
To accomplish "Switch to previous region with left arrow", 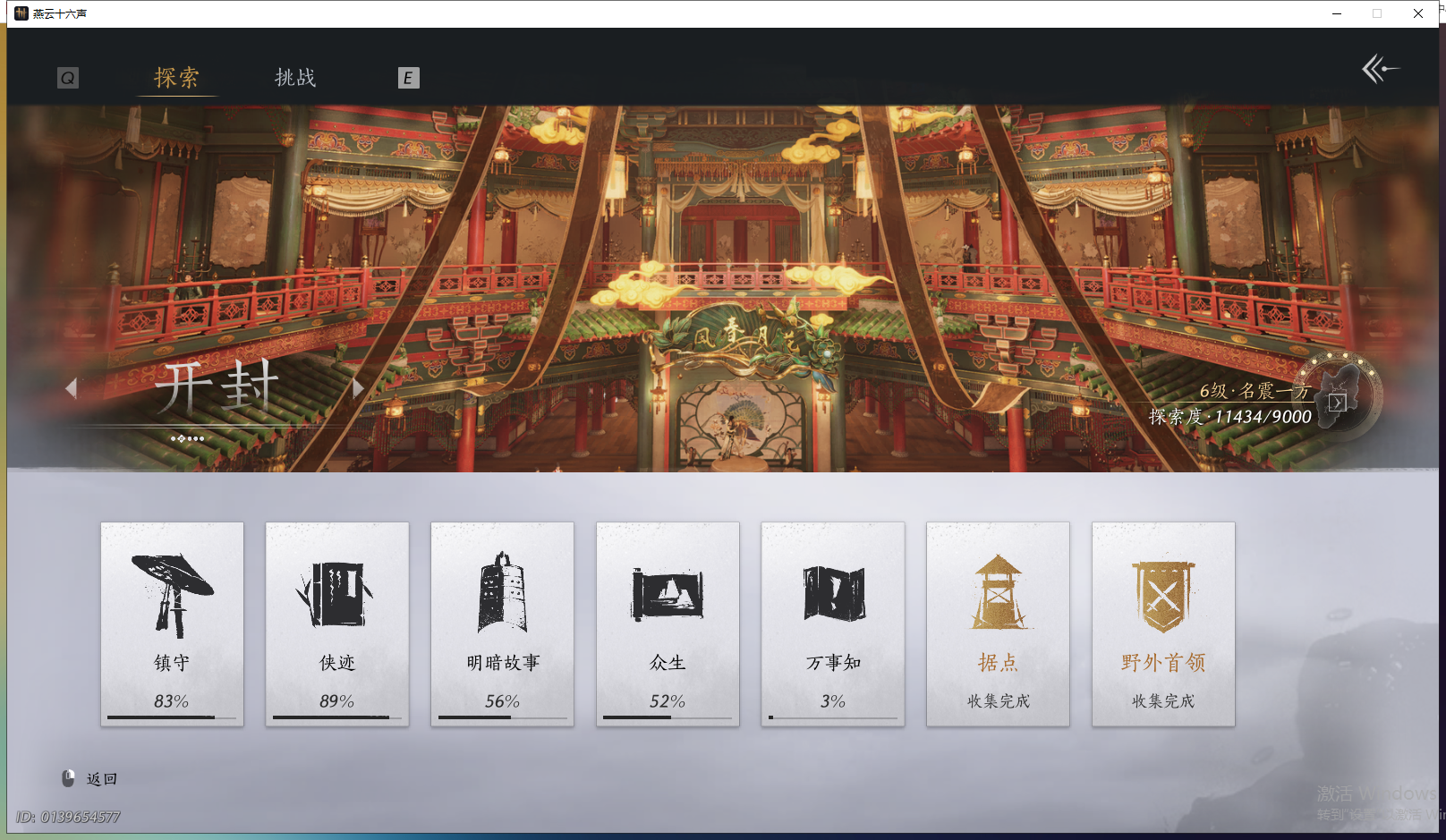I will 72,387.
